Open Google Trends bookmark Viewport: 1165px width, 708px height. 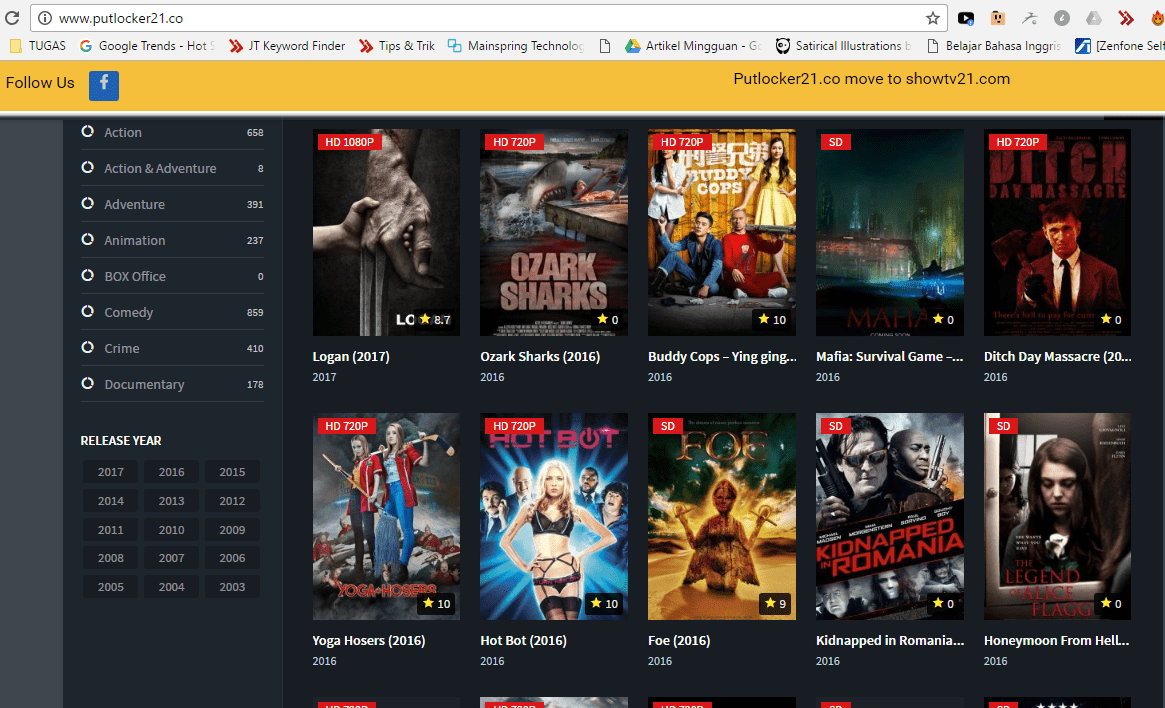[146, 46]
